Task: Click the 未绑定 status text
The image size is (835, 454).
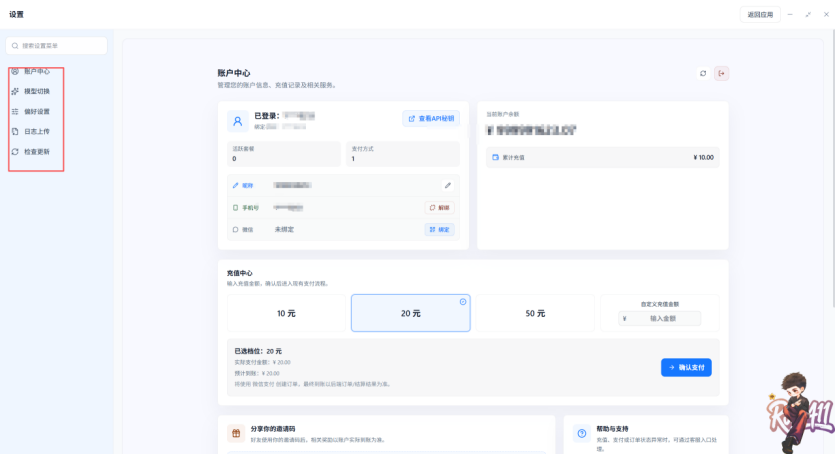Action: point(284,229)
